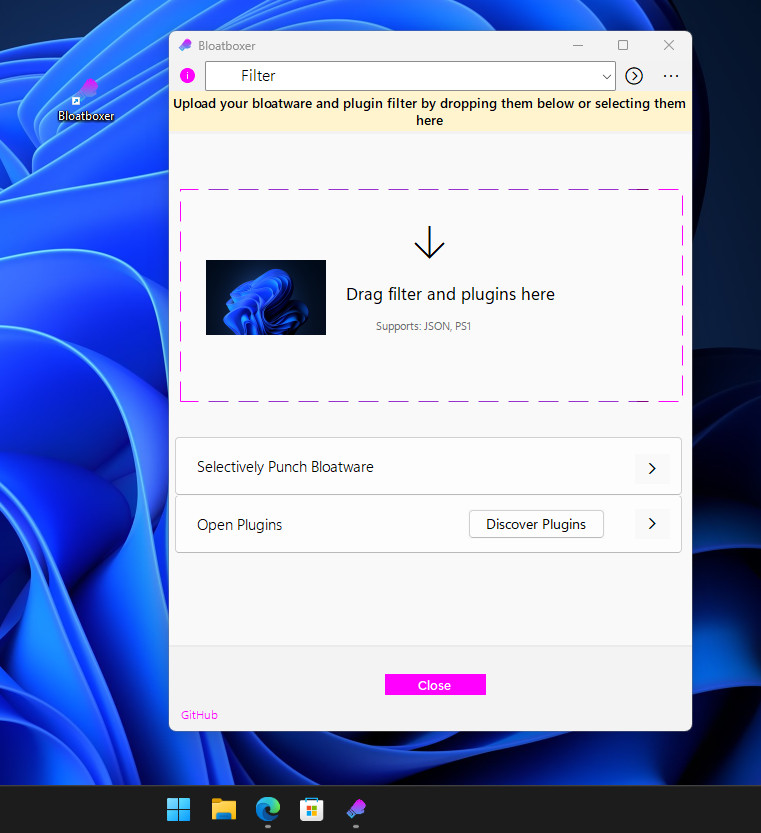This screenshot has height=833, width=761.
Task: Select the Bloatboxer desktop shortcut
Action: pos(86,100)
